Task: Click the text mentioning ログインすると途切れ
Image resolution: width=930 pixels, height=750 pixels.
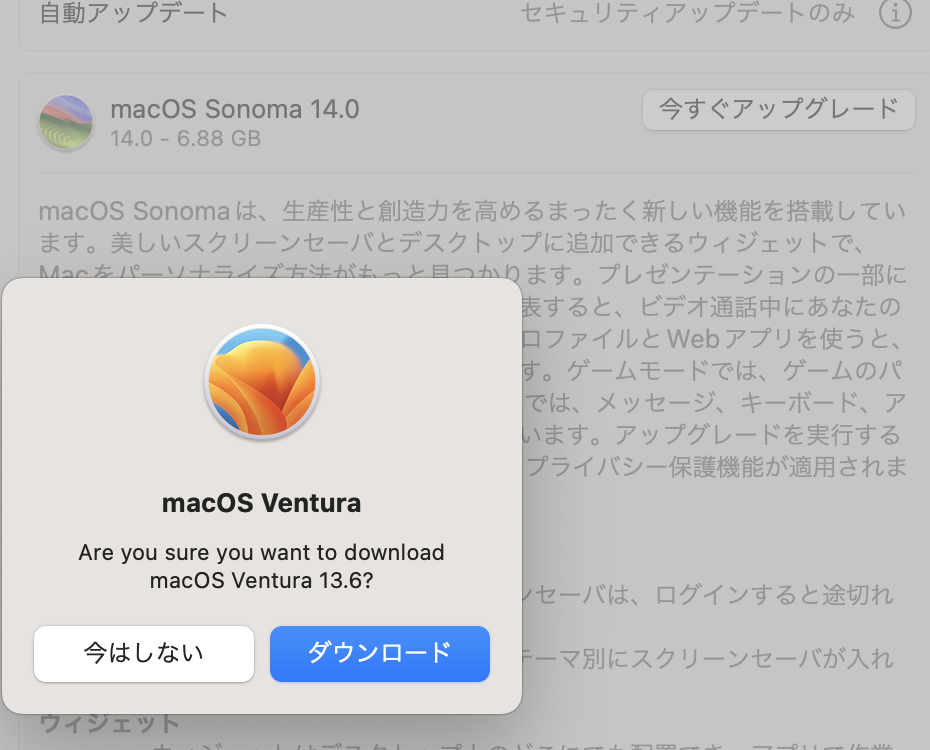Action: click(709, 595)
